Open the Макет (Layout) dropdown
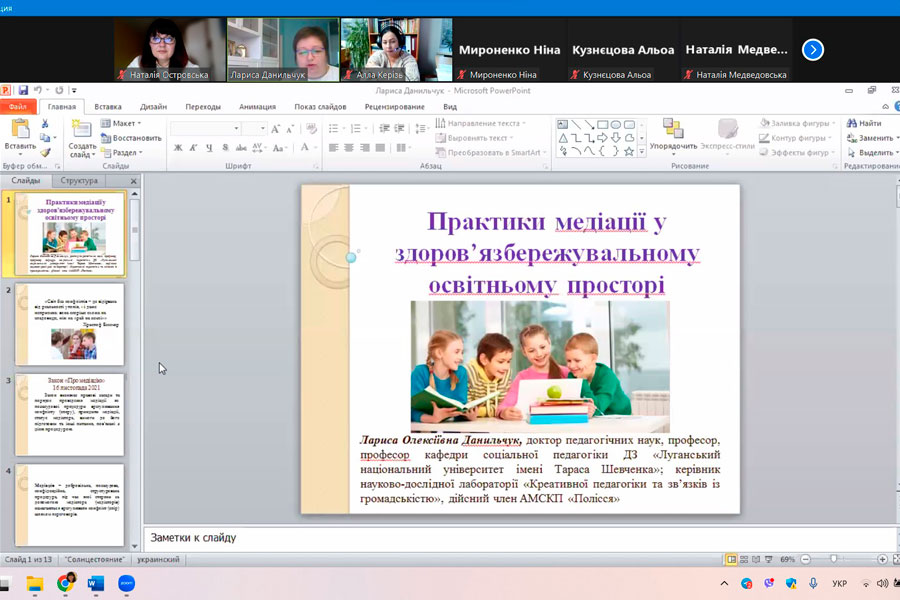 point(124,123)
